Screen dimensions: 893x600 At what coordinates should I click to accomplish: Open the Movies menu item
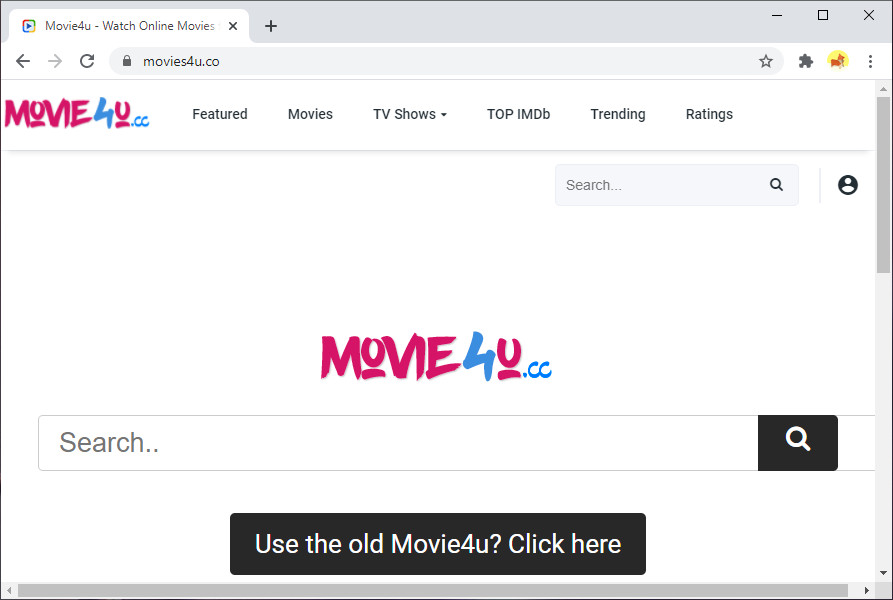pos(310,114)
